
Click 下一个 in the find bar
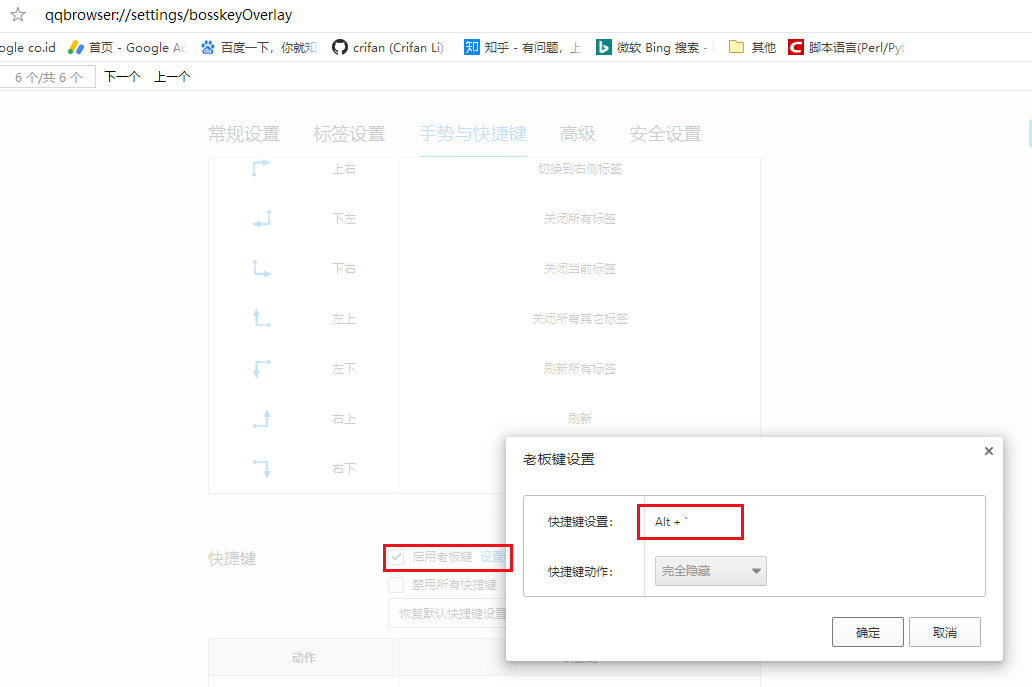pos(122,76)
